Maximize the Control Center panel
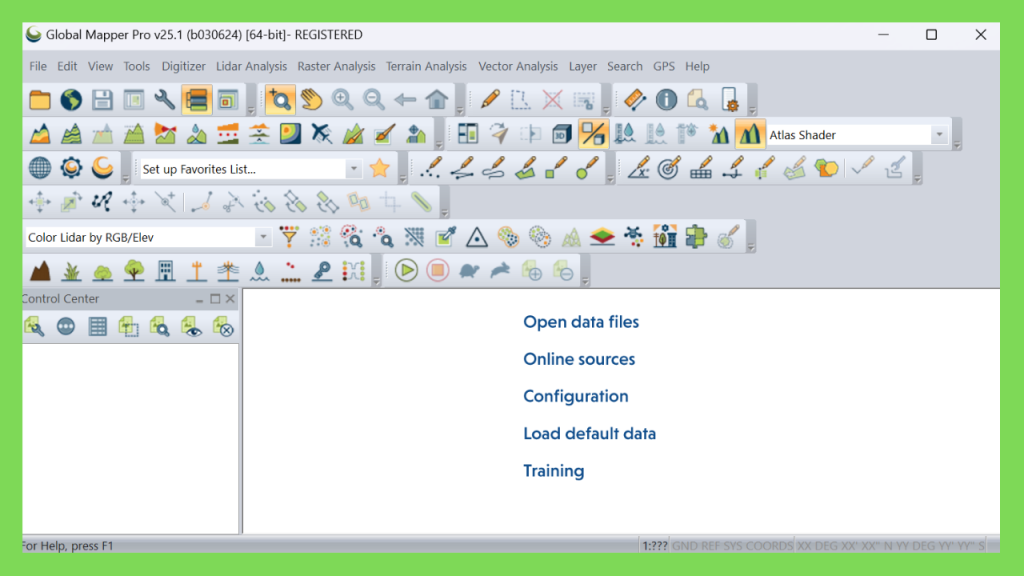 point(215,298)
